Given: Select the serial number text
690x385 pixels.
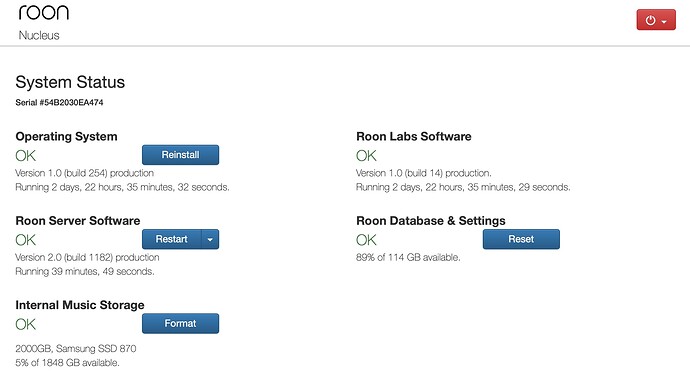Looking at the screenshot, I should click(x=59, y=103).
